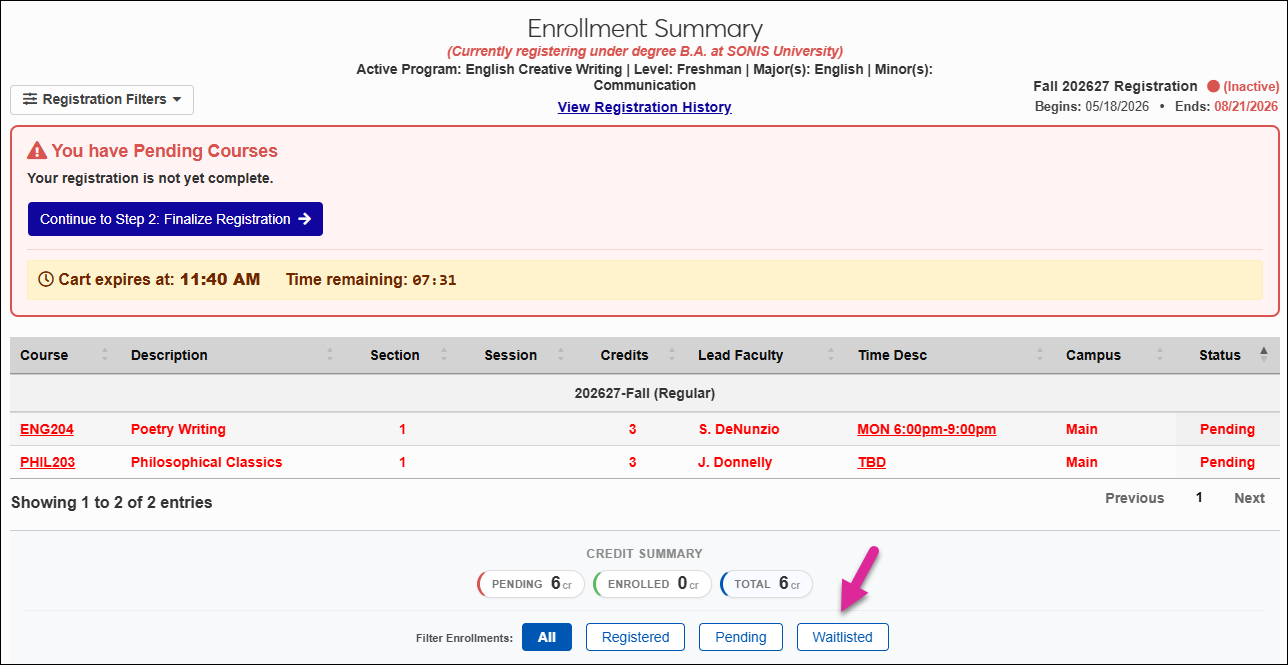Sort table by Description column

coord(231,355)
